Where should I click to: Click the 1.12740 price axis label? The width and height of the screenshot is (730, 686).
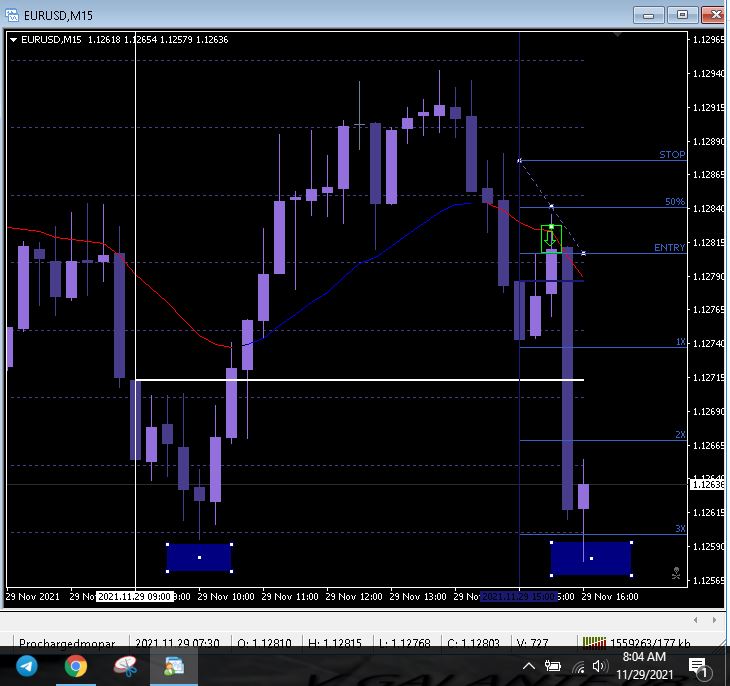[709, 344]
